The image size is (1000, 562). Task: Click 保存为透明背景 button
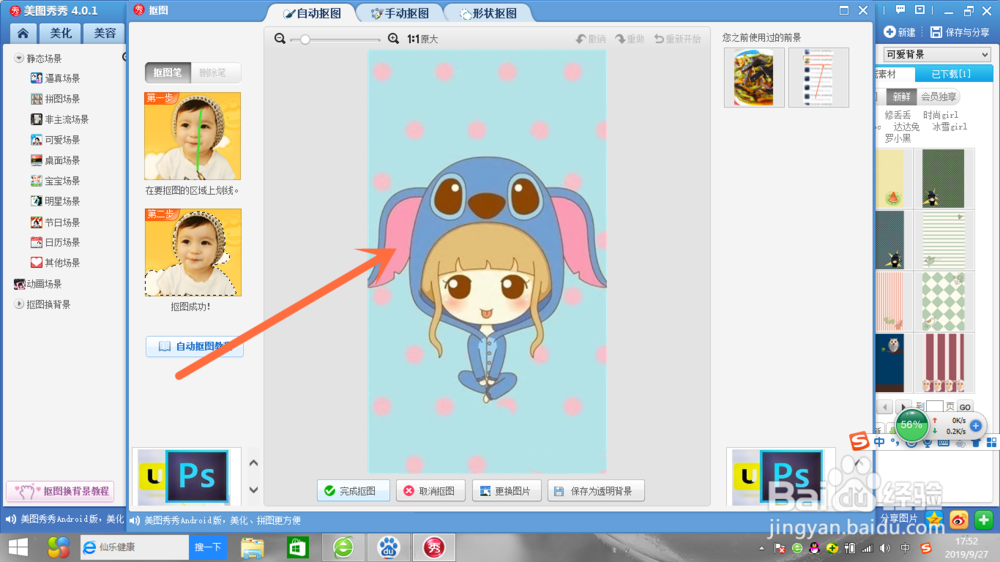click(596, 491)
